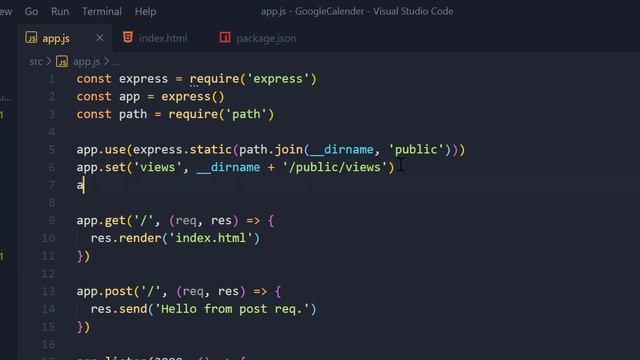Screen dimensions: 640x360
Task: Select the src breadcrumb
Action: 36,62
